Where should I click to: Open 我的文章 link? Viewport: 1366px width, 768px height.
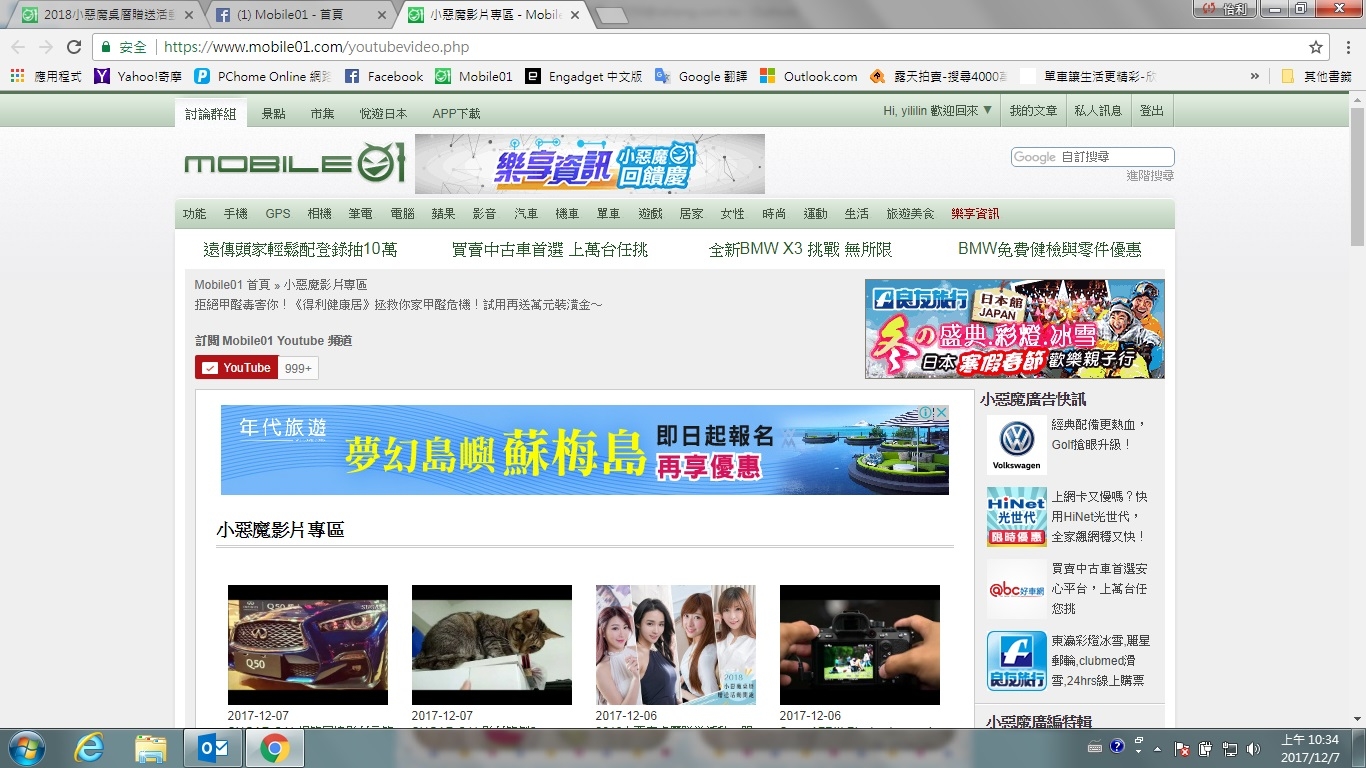1033,111
